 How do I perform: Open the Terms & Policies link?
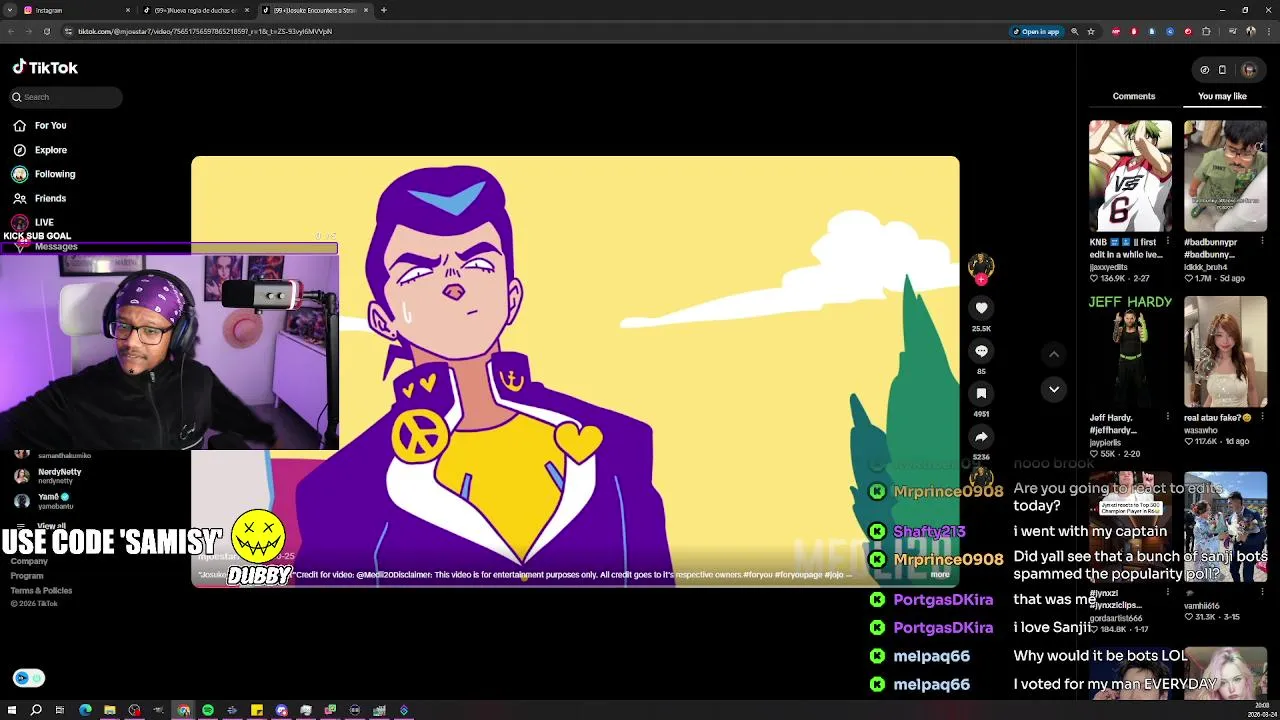point(41,590)
